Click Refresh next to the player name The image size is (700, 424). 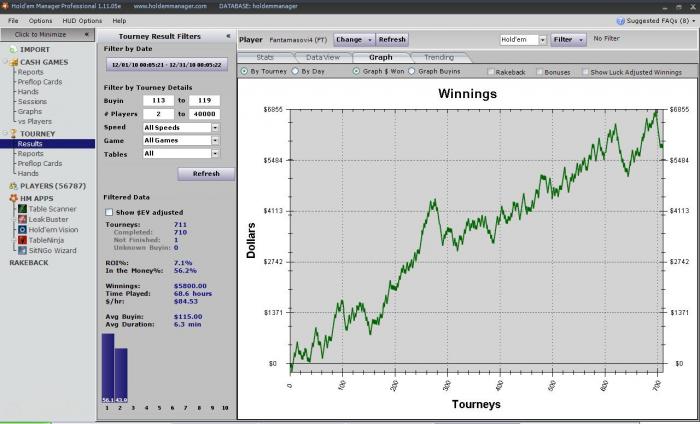click(x=392, y=40)
